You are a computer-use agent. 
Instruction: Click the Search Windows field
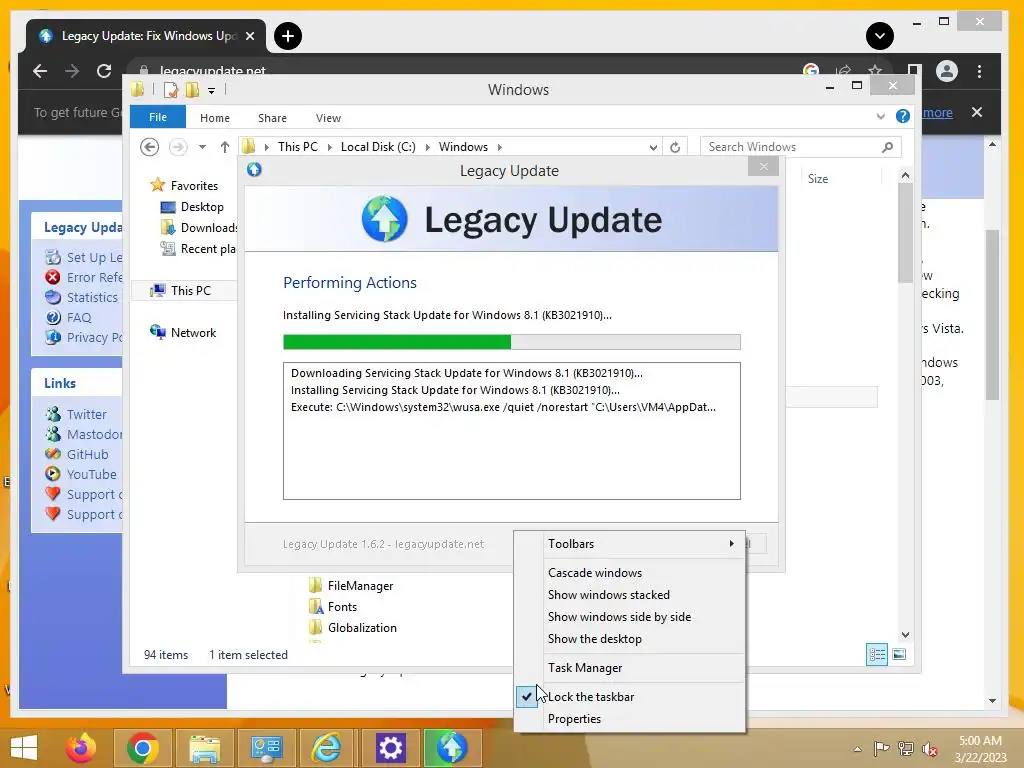click(x=801, y=147)
